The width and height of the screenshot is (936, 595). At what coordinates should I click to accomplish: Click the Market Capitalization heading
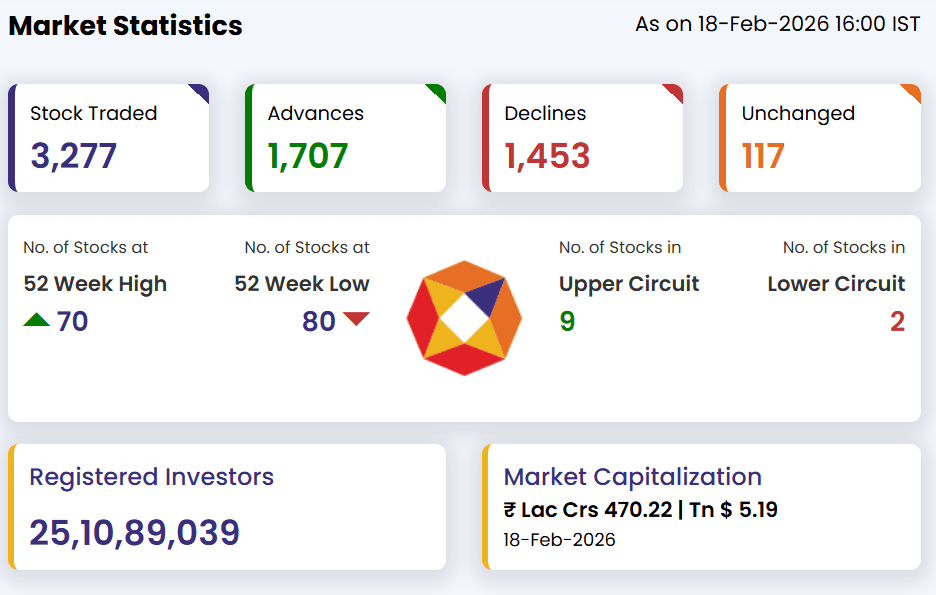pyautogui.click(x=632, y=477)
